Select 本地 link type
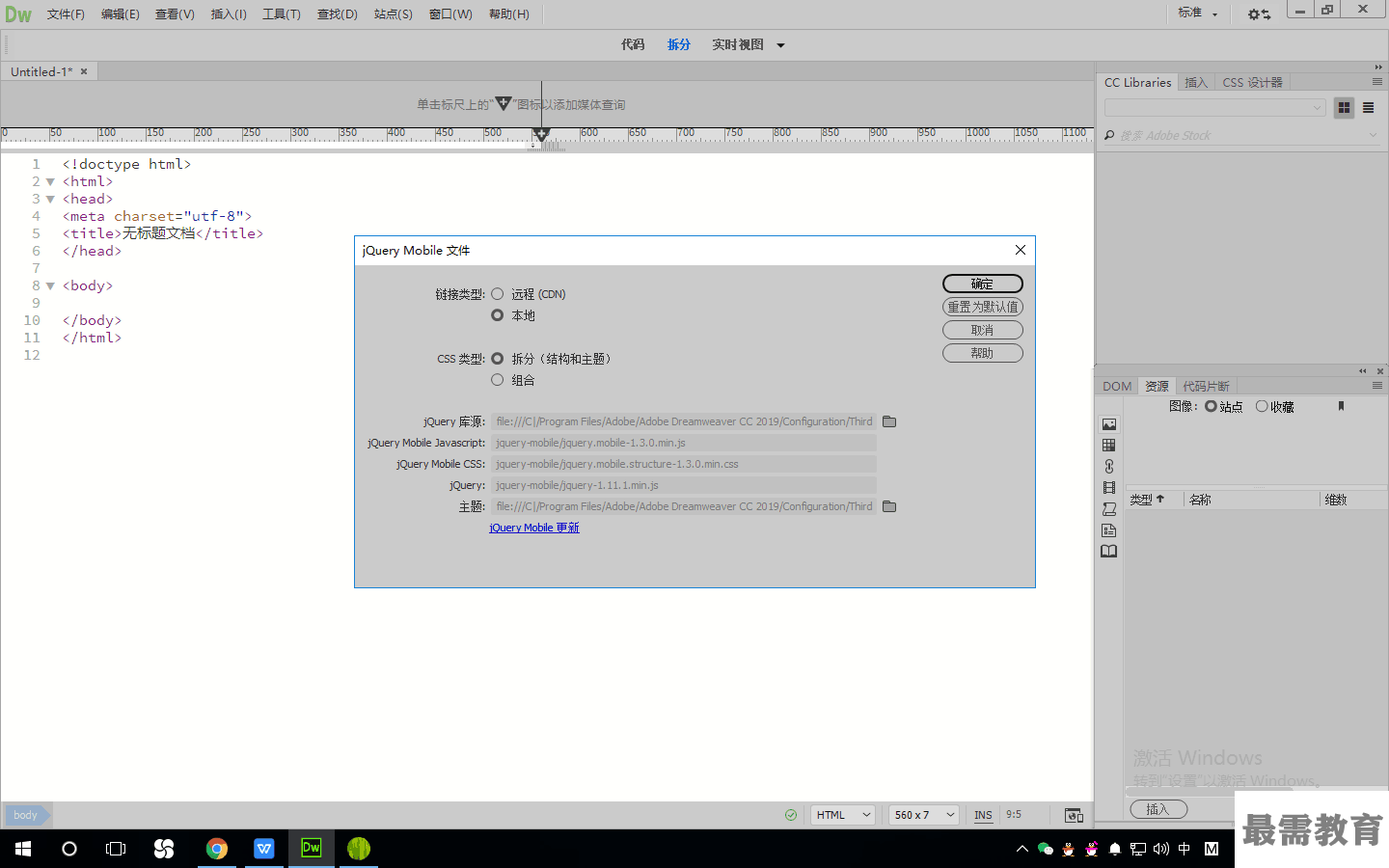The height and width of the screenshot is (868, 1389). [498, 315]
